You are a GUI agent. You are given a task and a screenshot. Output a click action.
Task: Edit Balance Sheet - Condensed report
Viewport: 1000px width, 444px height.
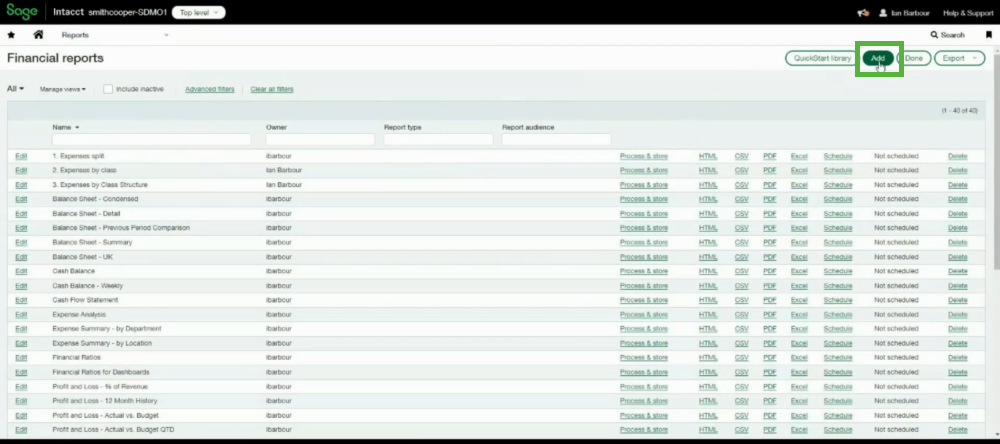21,199
